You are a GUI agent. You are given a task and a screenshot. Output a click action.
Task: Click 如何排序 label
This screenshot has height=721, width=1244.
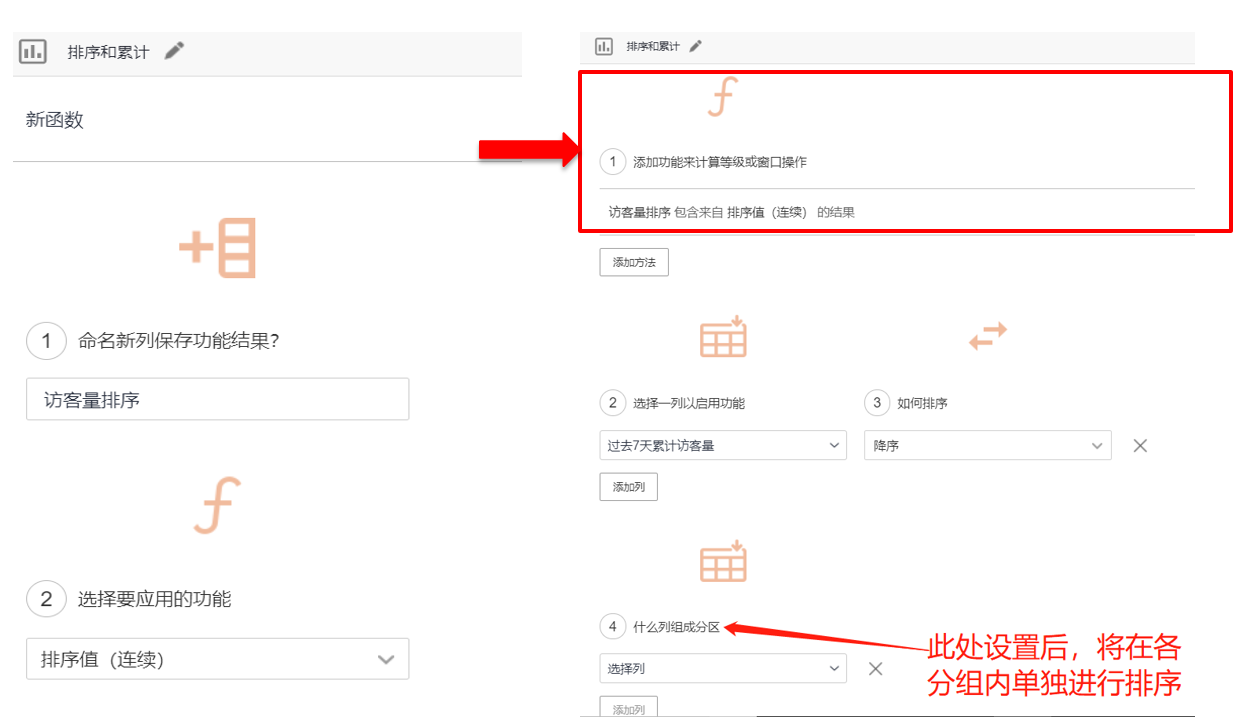coord(922,403)
